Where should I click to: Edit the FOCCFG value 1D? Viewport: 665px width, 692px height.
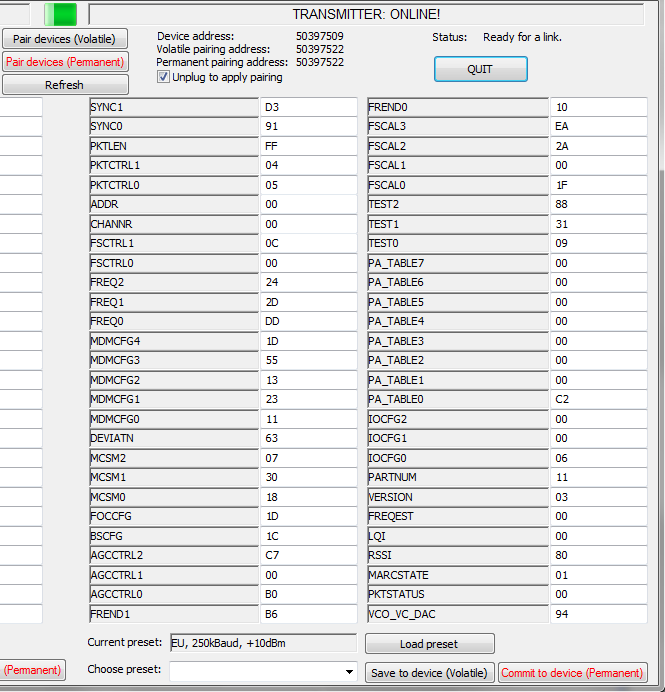308,516
